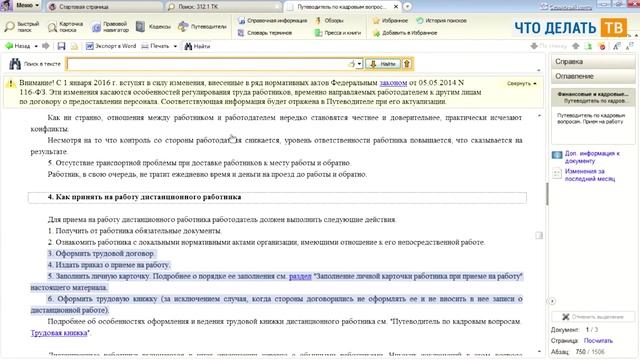Expand the Назад history dropdown arrow
The image size is (640, 360).
tap(36, 46)
